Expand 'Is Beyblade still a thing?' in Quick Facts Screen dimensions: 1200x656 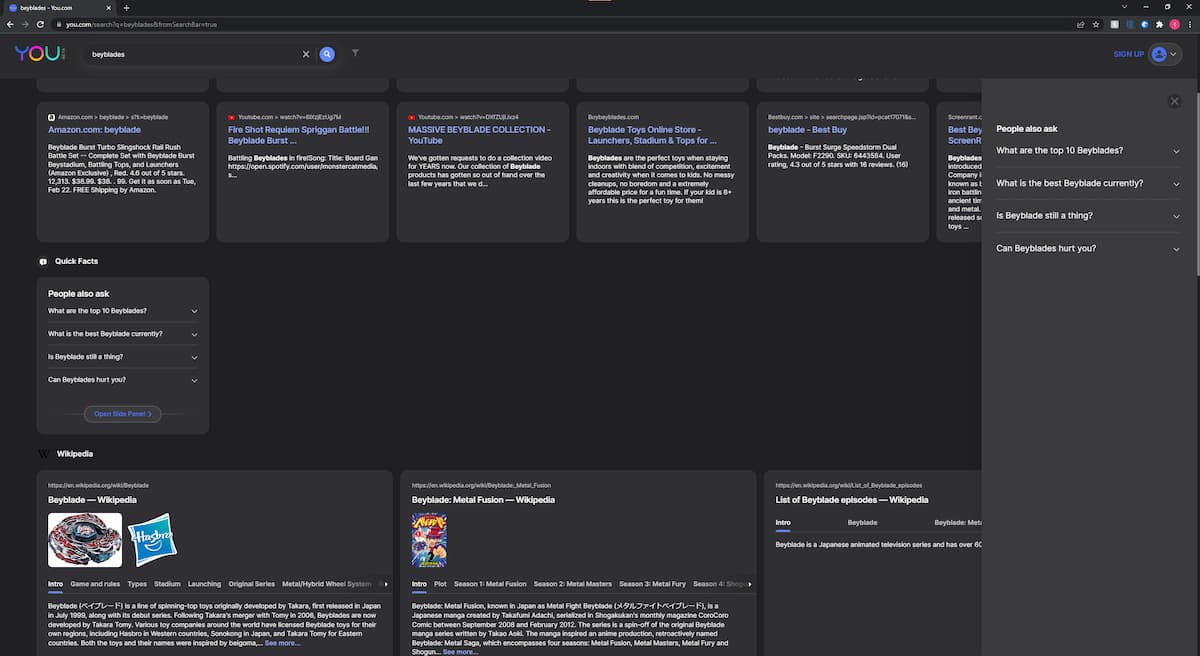click(x=123, y=357)
